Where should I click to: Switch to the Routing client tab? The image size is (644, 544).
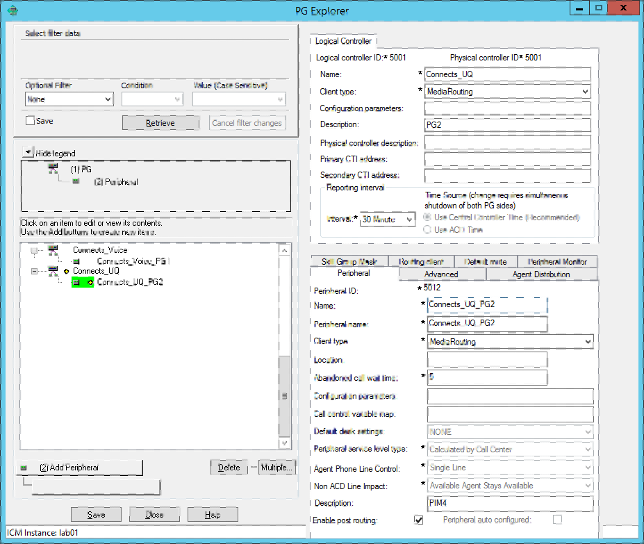point(421,262)
